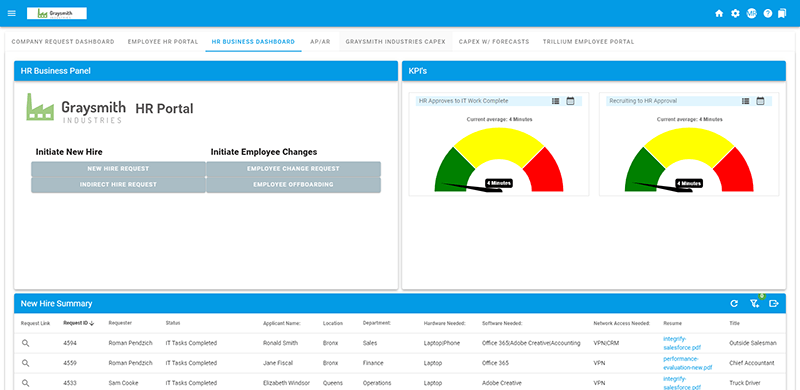Open calendar for HR Approves to IT KPI
The height and width of the screenshot is (390, 800).
pos(570,101)
